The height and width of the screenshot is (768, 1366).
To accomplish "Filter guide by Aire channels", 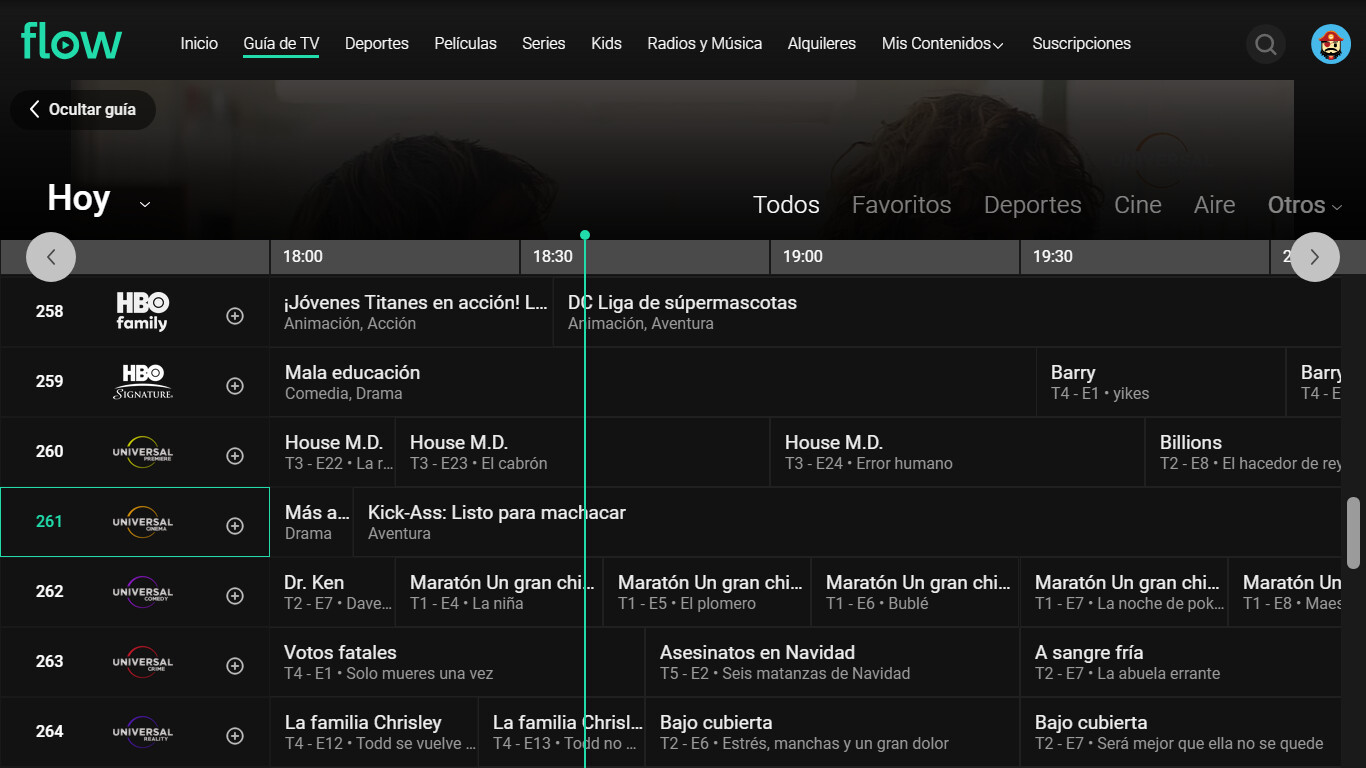I will [x=1215, y=205].
